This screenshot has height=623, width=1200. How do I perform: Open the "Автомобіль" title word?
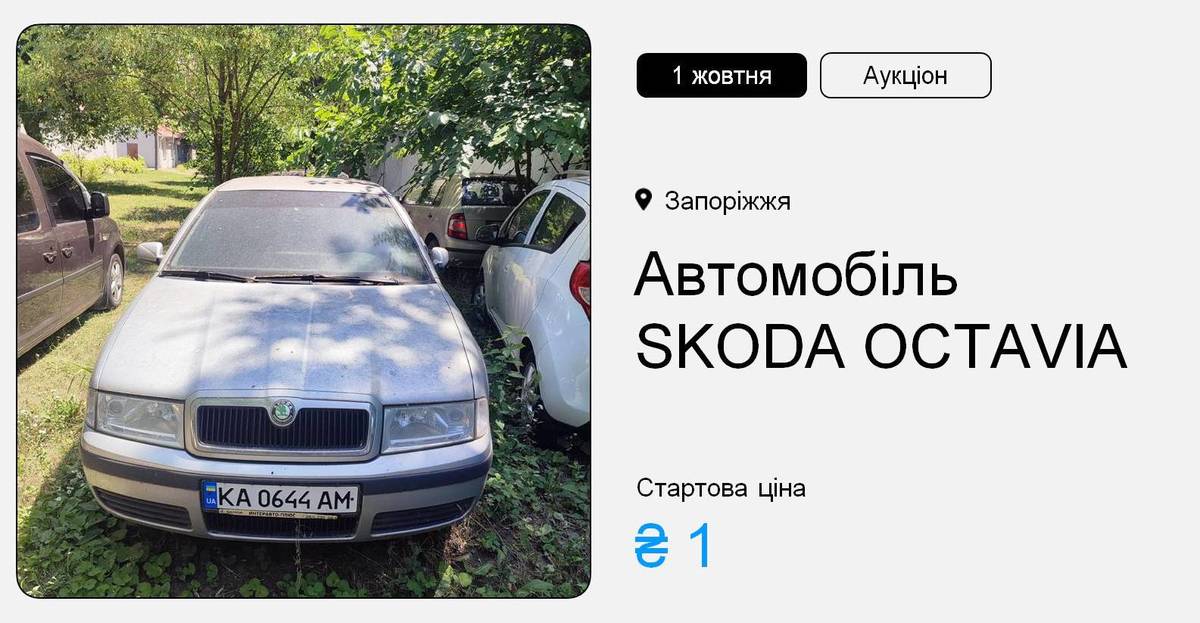(x=796, y=274)
